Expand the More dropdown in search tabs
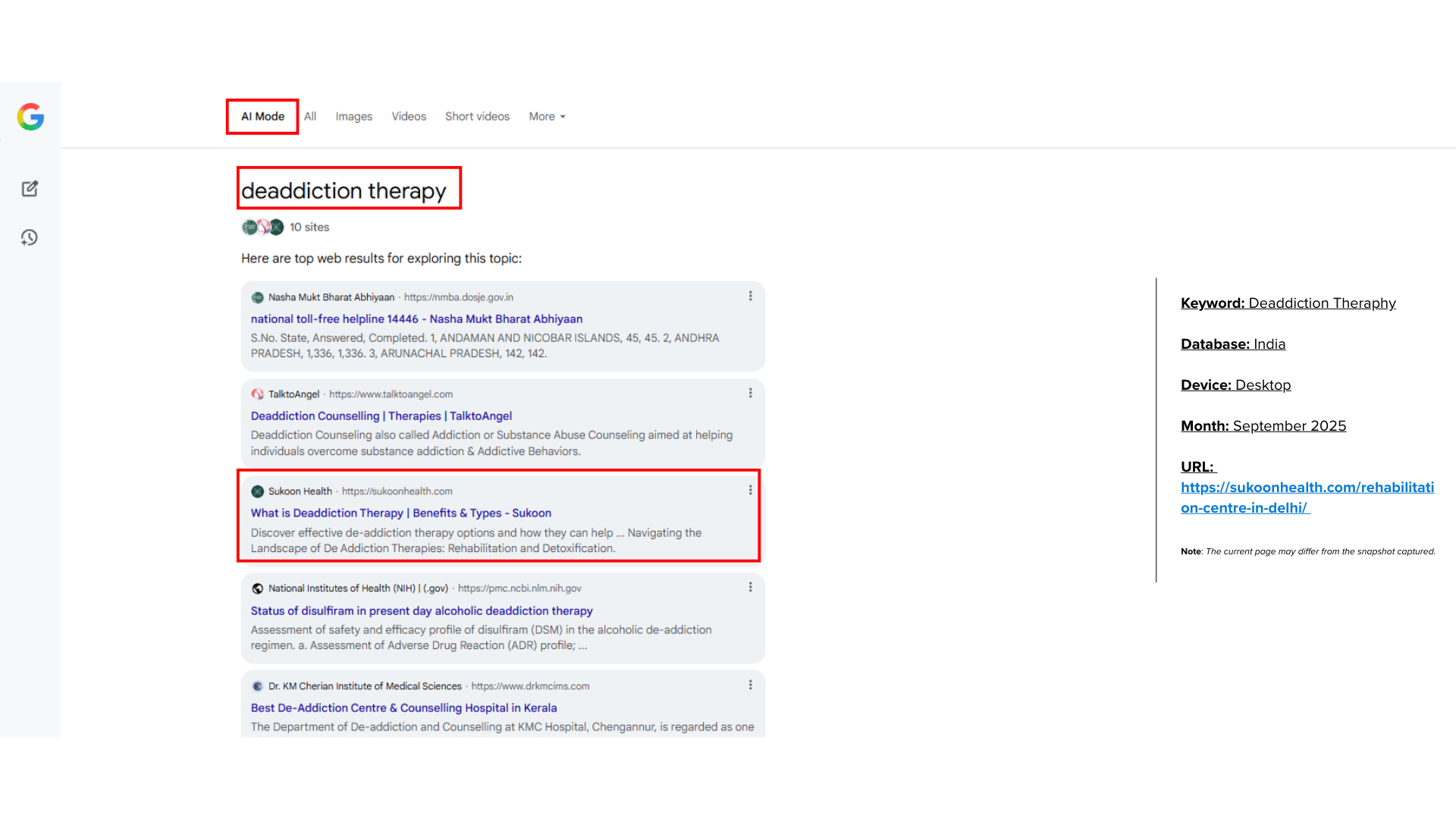Viewport: 1456px width, 819px height. pyautogui.click(x=547, y=117)
